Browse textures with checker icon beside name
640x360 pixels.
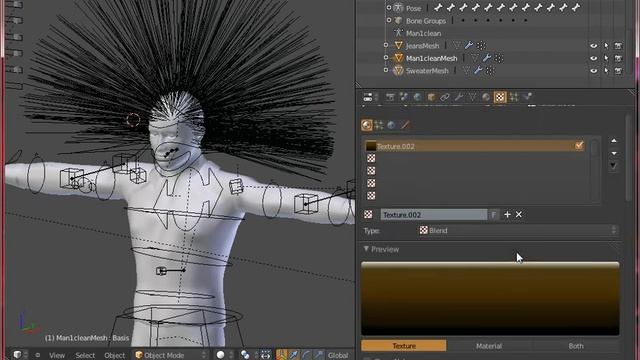[368, 214]
